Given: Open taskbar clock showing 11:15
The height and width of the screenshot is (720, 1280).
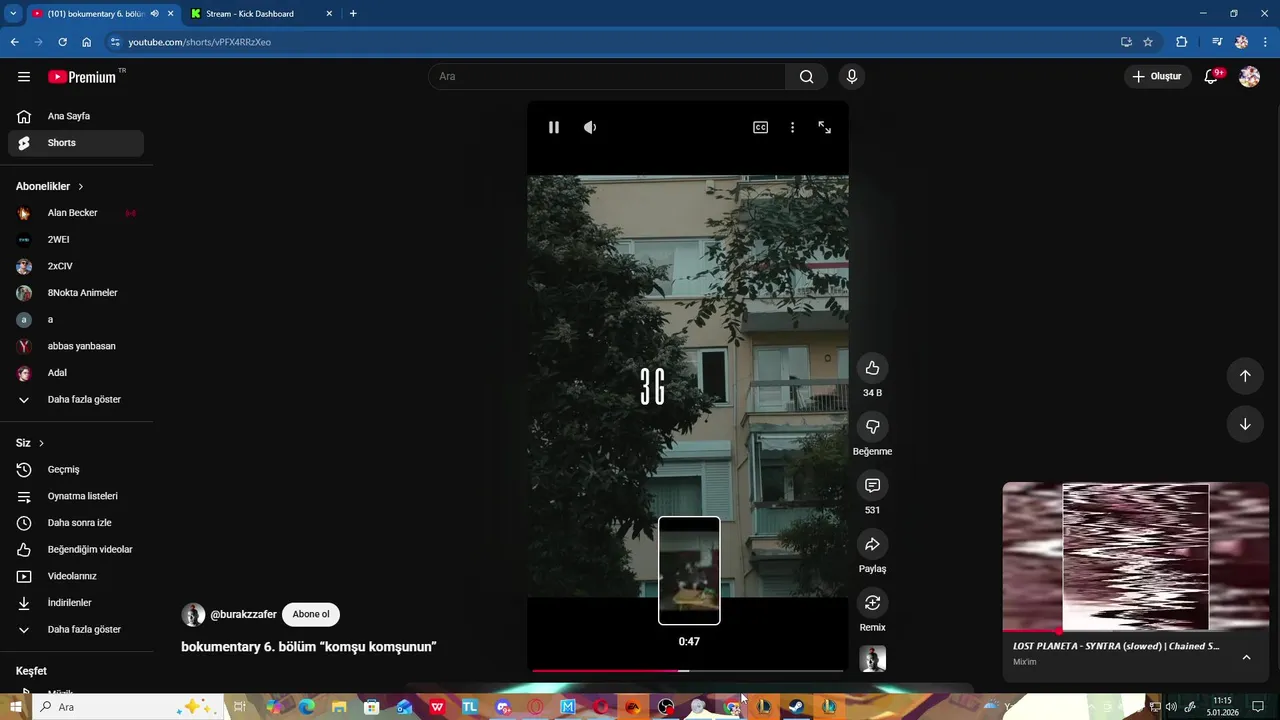Looking at the screenshot, I should click(x=1222, y=707).
